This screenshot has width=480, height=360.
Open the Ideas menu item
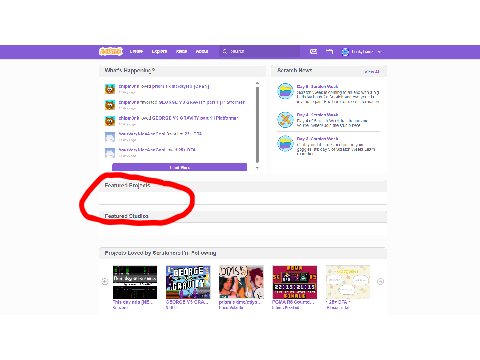point(181,51)
